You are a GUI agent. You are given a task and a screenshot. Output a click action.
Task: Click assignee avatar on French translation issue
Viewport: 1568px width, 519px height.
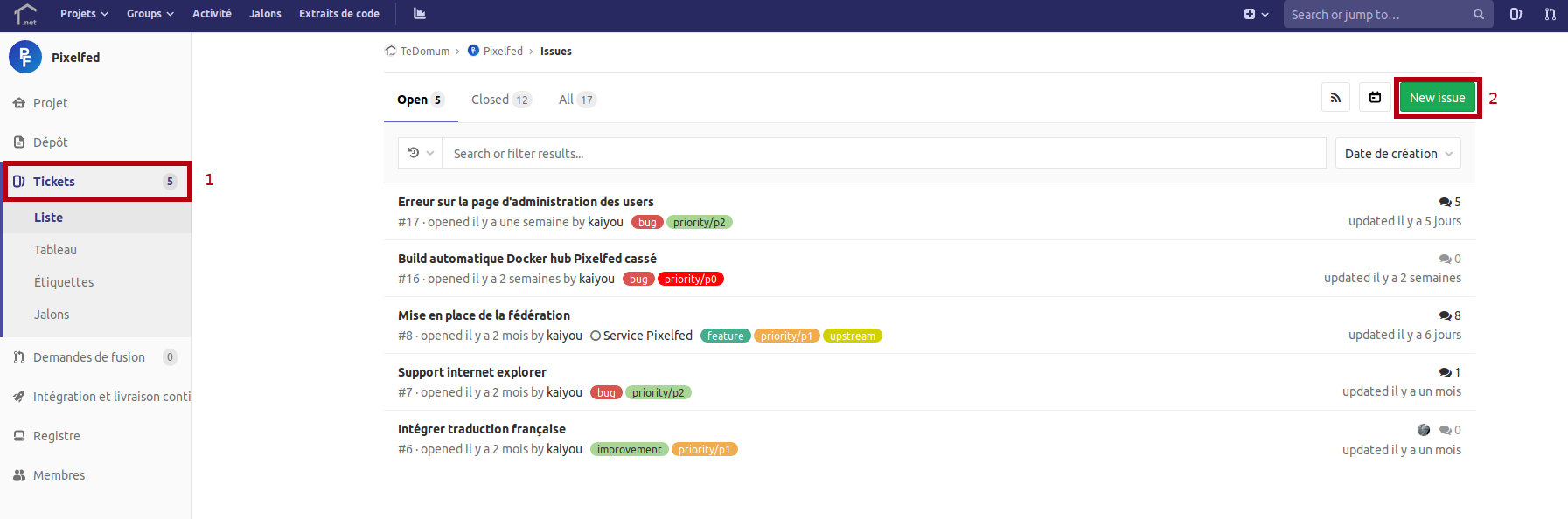1424,430
